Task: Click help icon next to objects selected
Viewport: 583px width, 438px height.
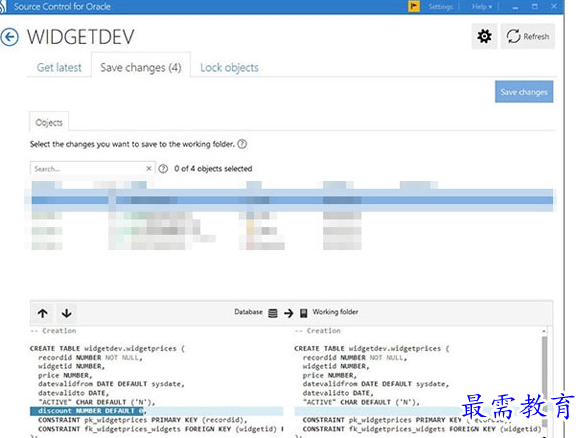Action: pyautogui.click(x=163, y=169)
